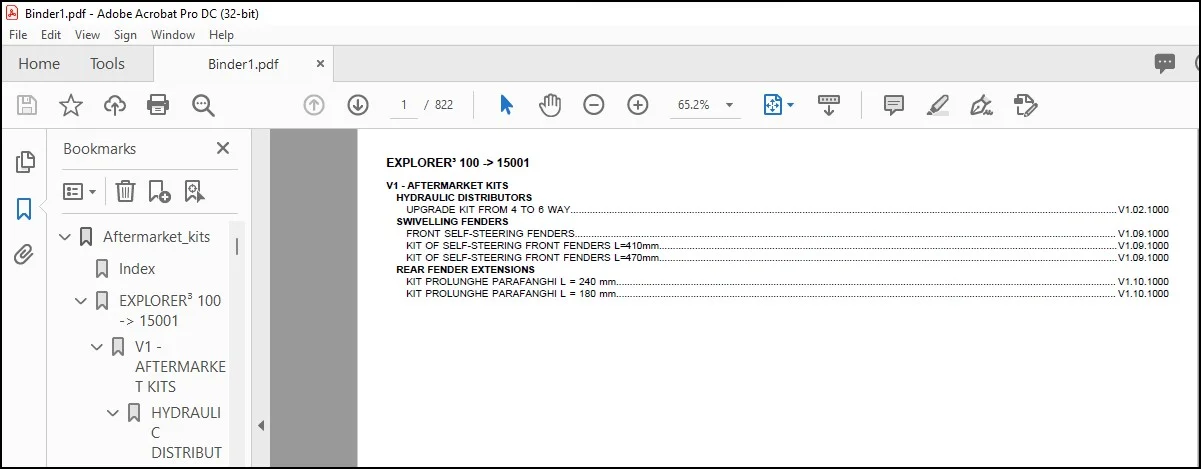The width and height of the screenshot is (1201, 469).
Task: Print the document with printer icon
Action: pos(158,105)
